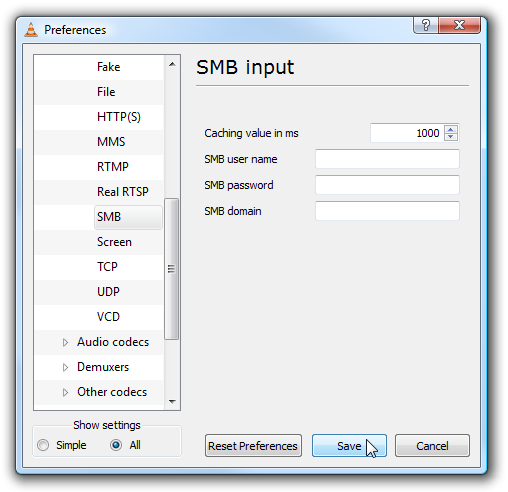Image resolution: width=508 pixels, height=492 pixels.
Task: Click the Save button
Action: coord(349,445)
